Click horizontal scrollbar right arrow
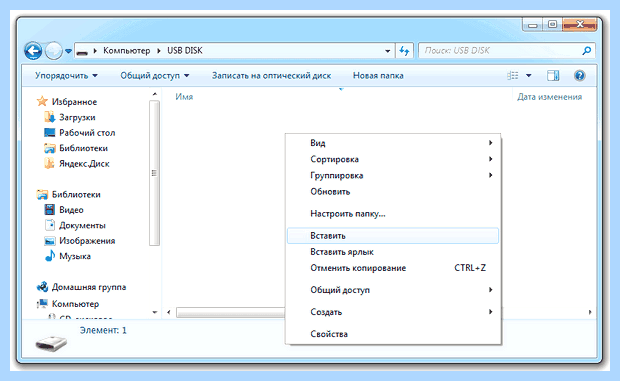Screen dimensions: 620x381 click(590, 312)
